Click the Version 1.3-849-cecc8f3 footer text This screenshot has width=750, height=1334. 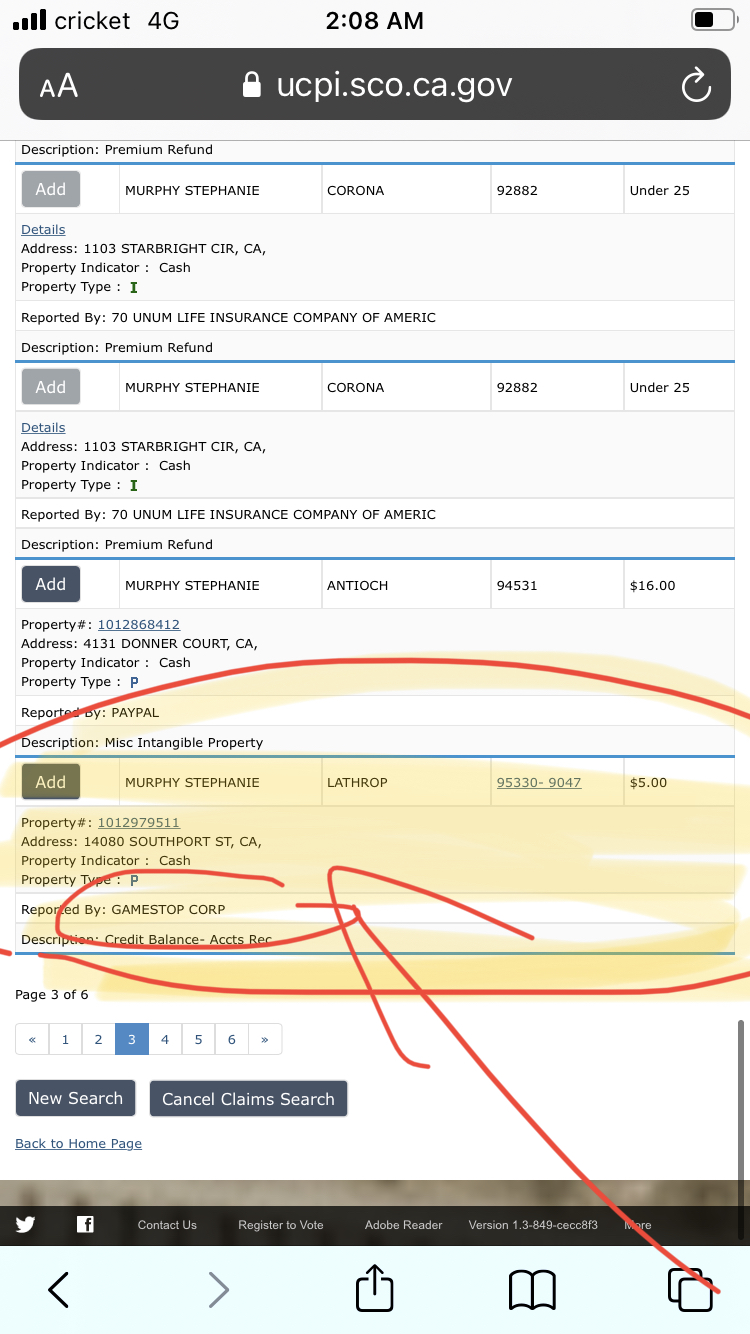pyautogui.click(x=533, y=1225)
